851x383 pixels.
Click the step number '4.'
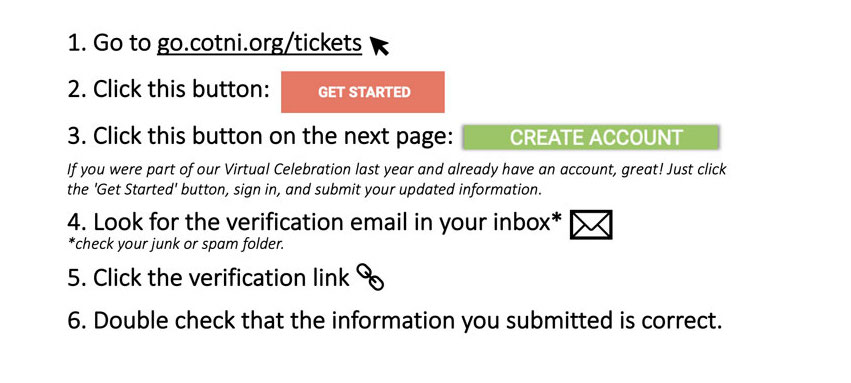click(x=78, y=223)
